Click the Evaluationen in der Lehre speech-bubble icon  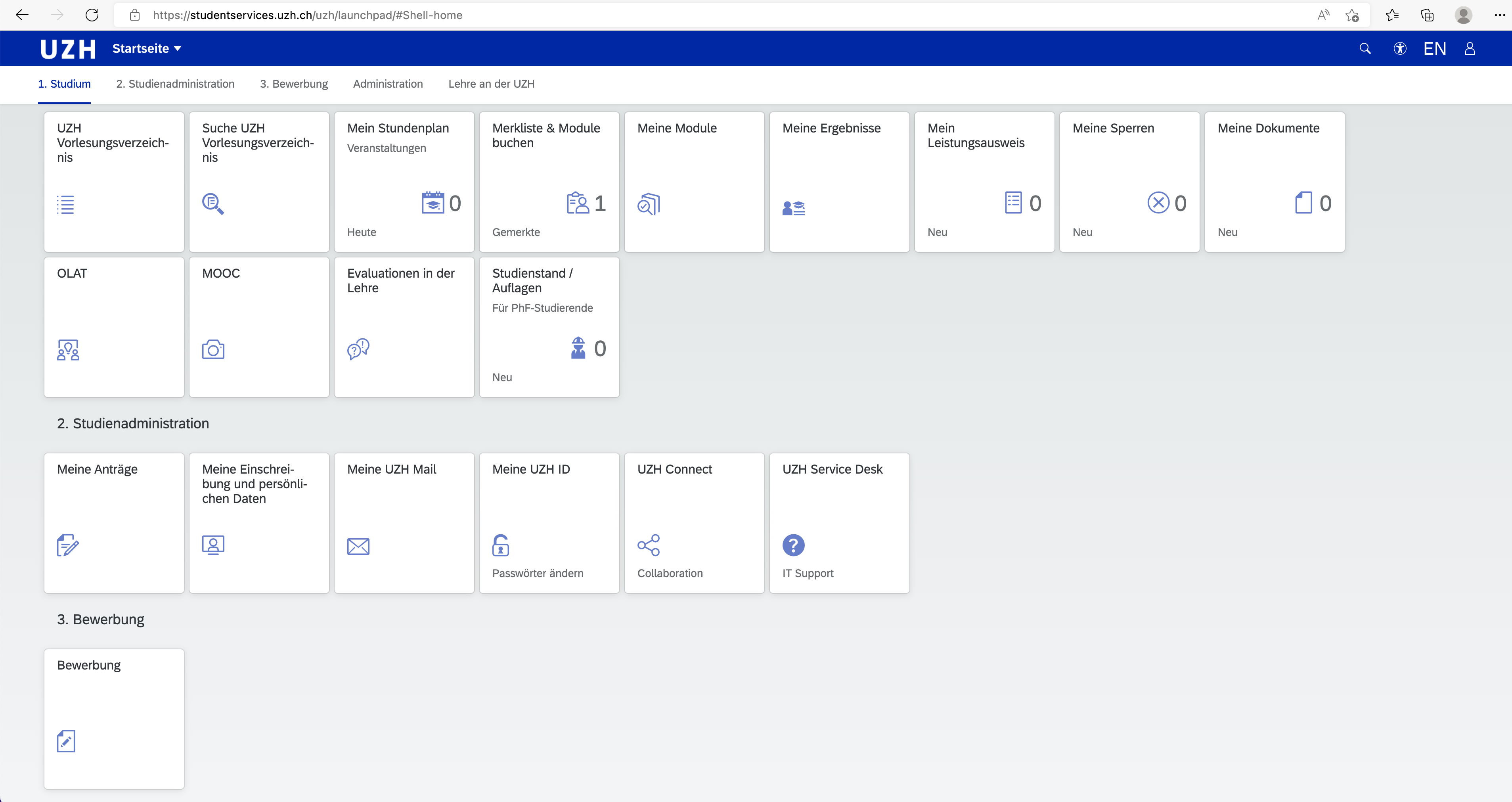click(358, 349)
